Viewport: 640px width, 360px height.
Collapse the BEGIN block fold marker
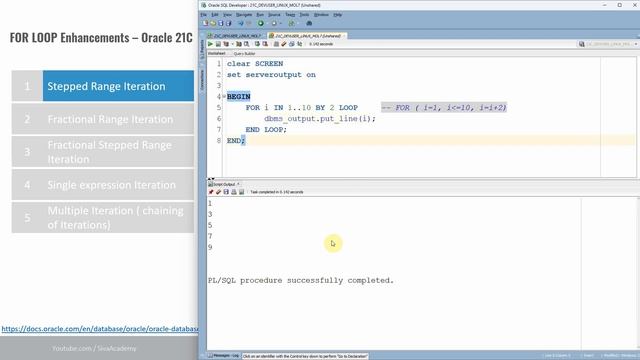click(x=224, y=96)
